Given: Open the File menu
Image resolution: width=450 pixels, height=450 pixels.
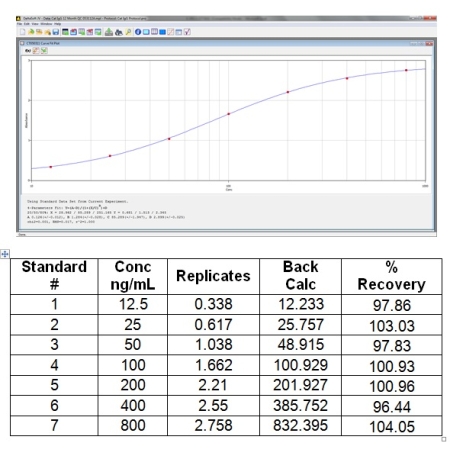Looking at the screenshot, I should [19, 24].
